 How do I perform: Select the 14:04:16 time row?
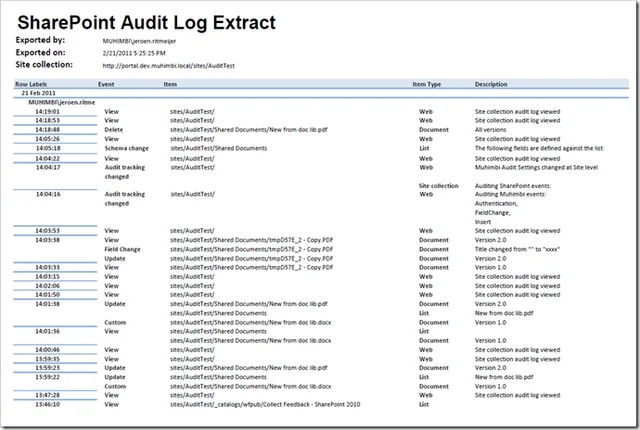(48, 194)
